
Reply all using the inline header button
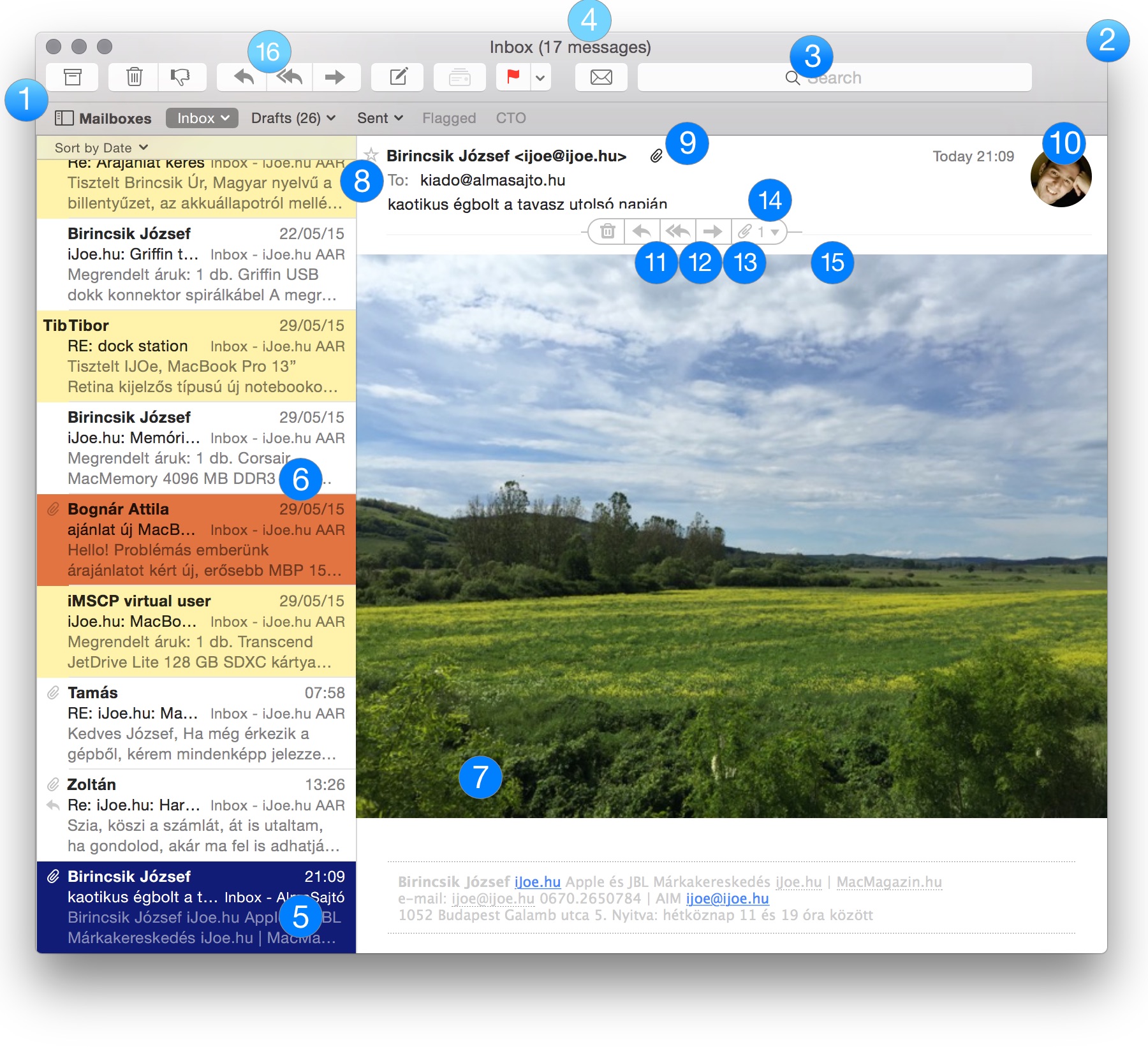pyautogui.click(x=677, y=231)
